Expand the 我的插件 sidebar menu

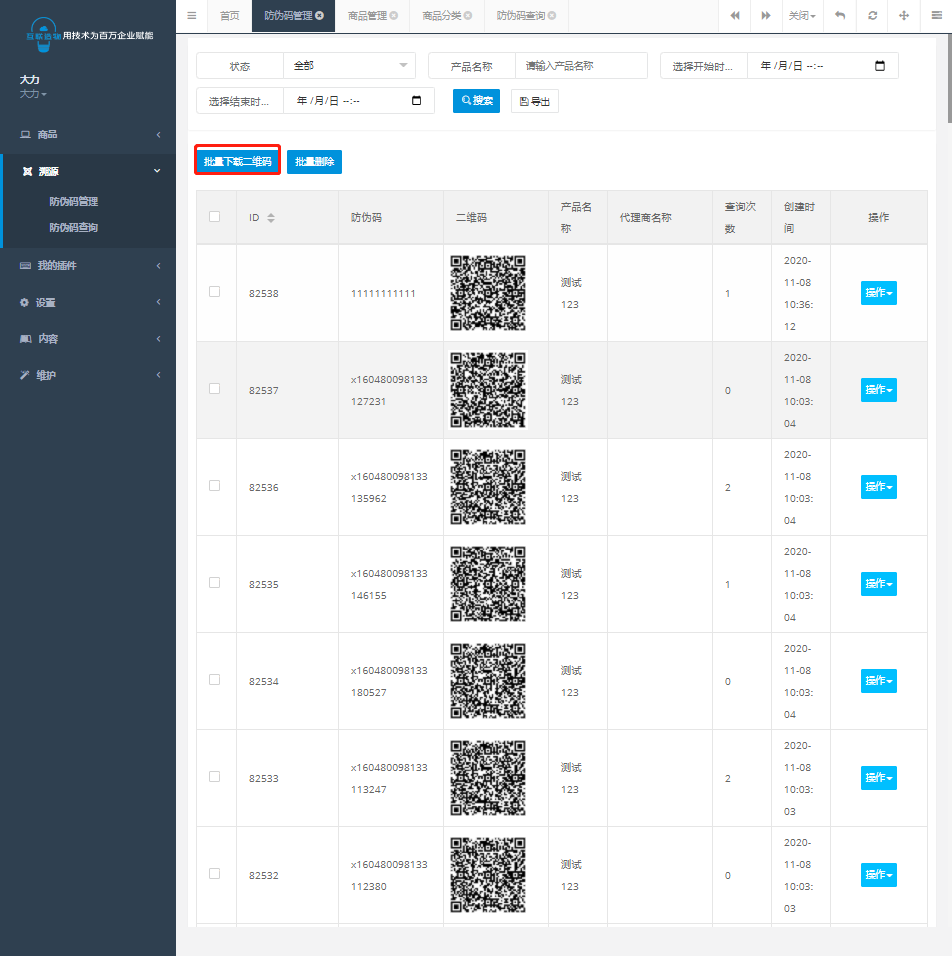pyautogui.click(x=88, y=266)
